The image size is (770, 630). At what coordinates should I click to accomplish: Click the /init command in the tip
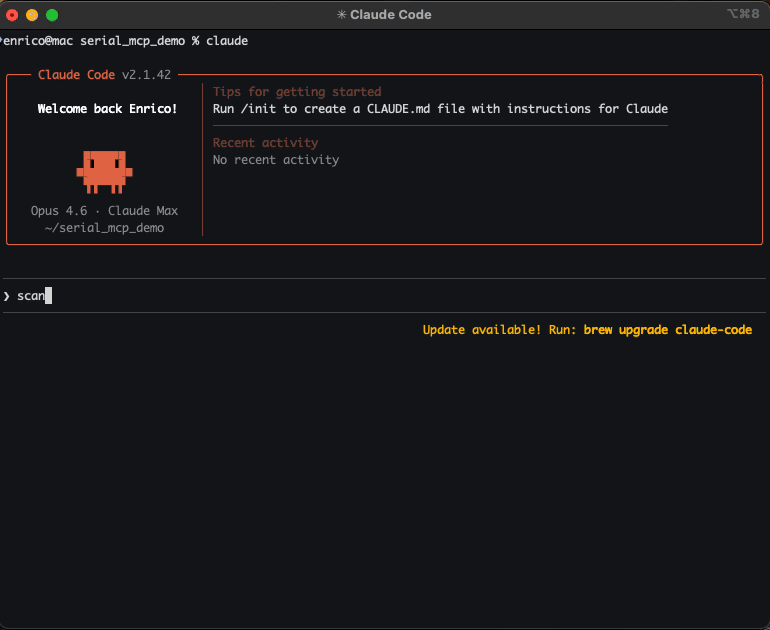pyautogui.click(x=259, y=109)
